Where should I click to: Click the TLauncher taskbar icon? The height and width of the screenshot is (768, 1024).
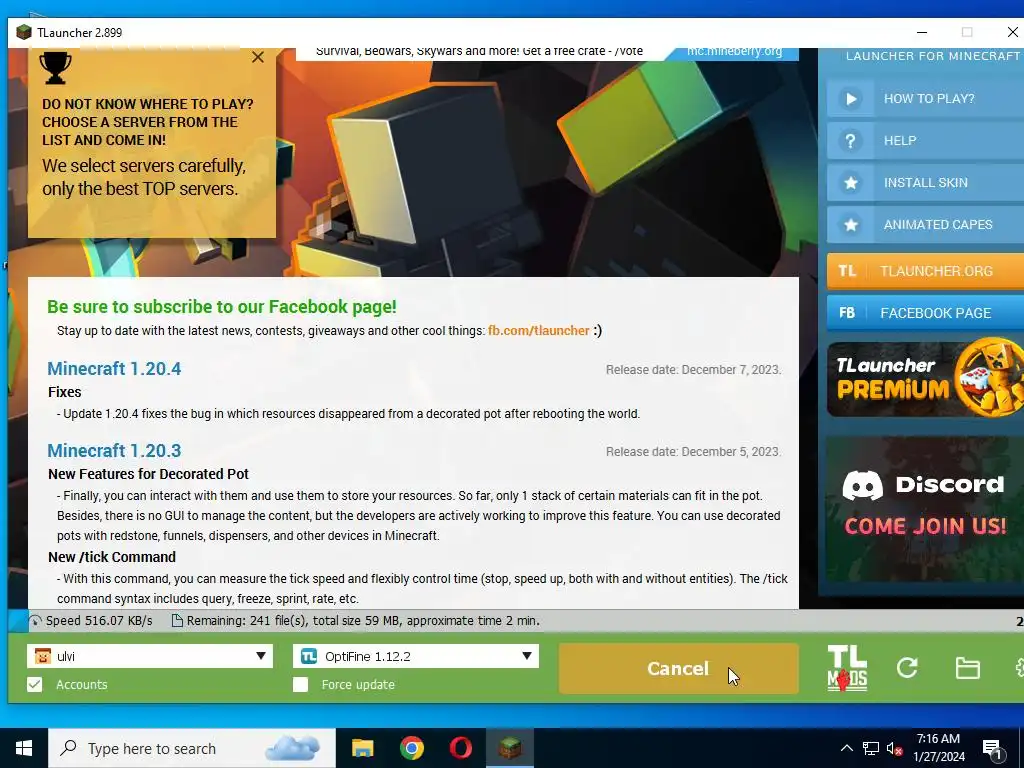(509, 748)
